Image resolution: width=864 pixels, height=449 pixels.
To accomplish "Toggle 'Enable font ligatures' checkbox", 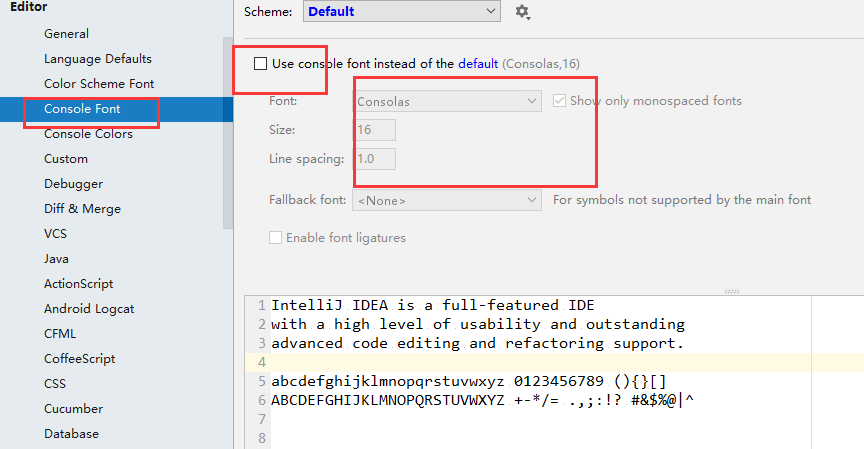I will click(276, 238).
